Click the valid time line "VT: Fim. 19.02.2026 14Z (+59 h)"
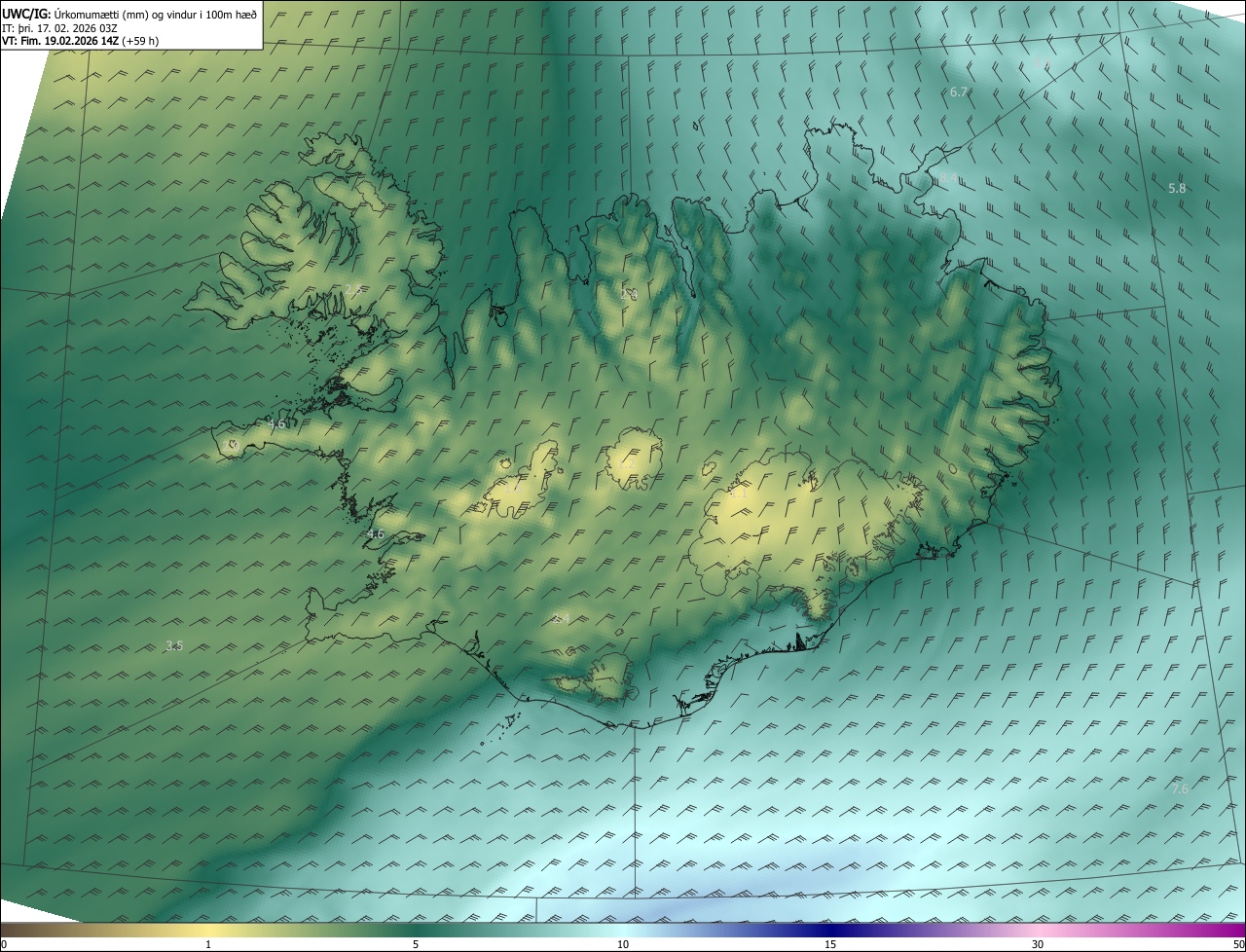Image resolution: width=1246 pixels, height=952 pixels. 81,41
